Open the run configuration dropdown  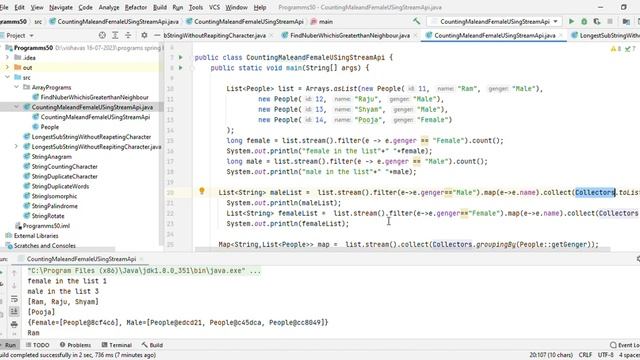[x=495, y=21]
